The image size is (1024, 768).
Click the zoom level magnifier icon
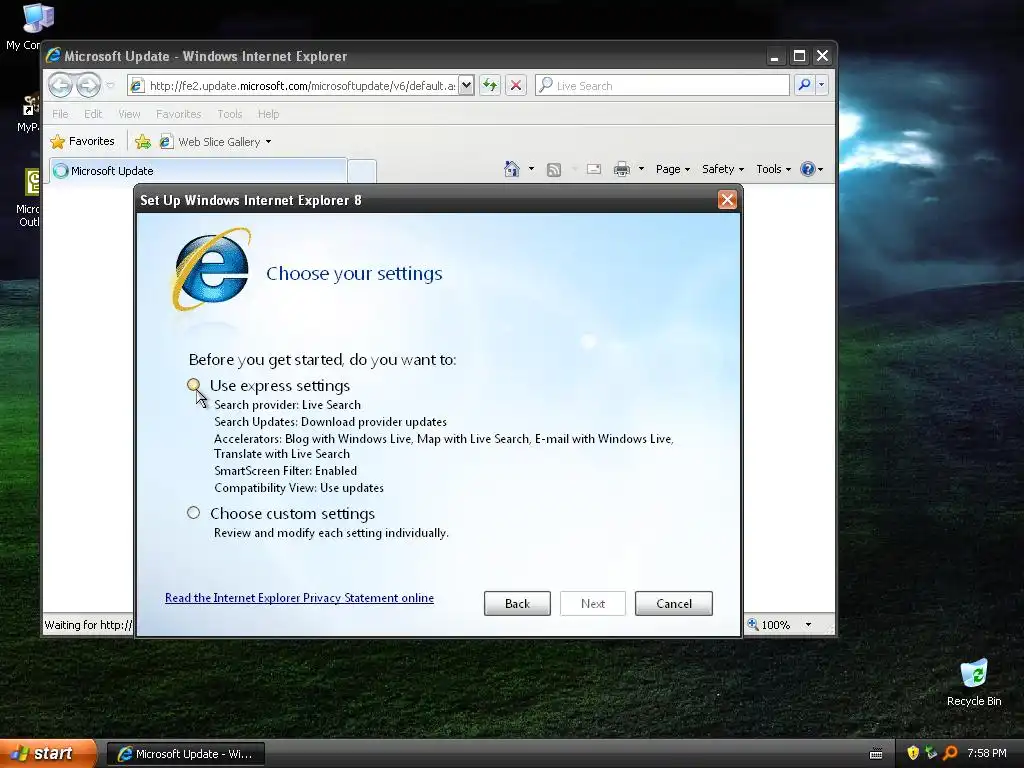[x=753, y=624]
